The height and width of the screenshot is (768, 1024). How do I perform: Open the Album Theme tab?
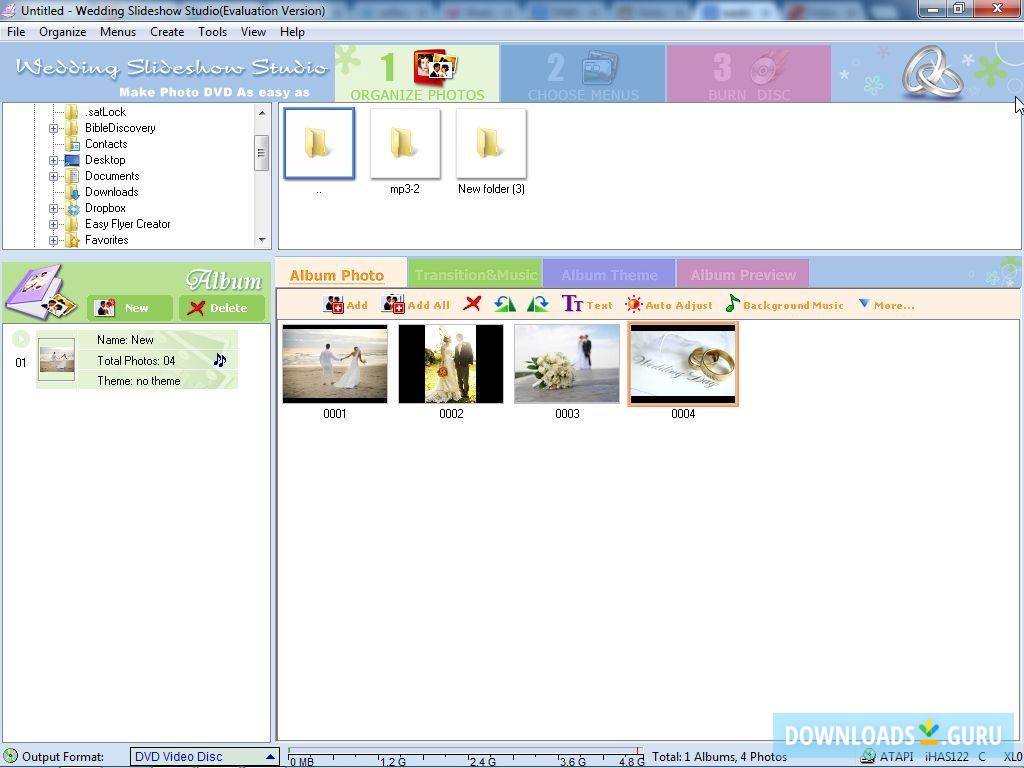[x=608, y=273]
